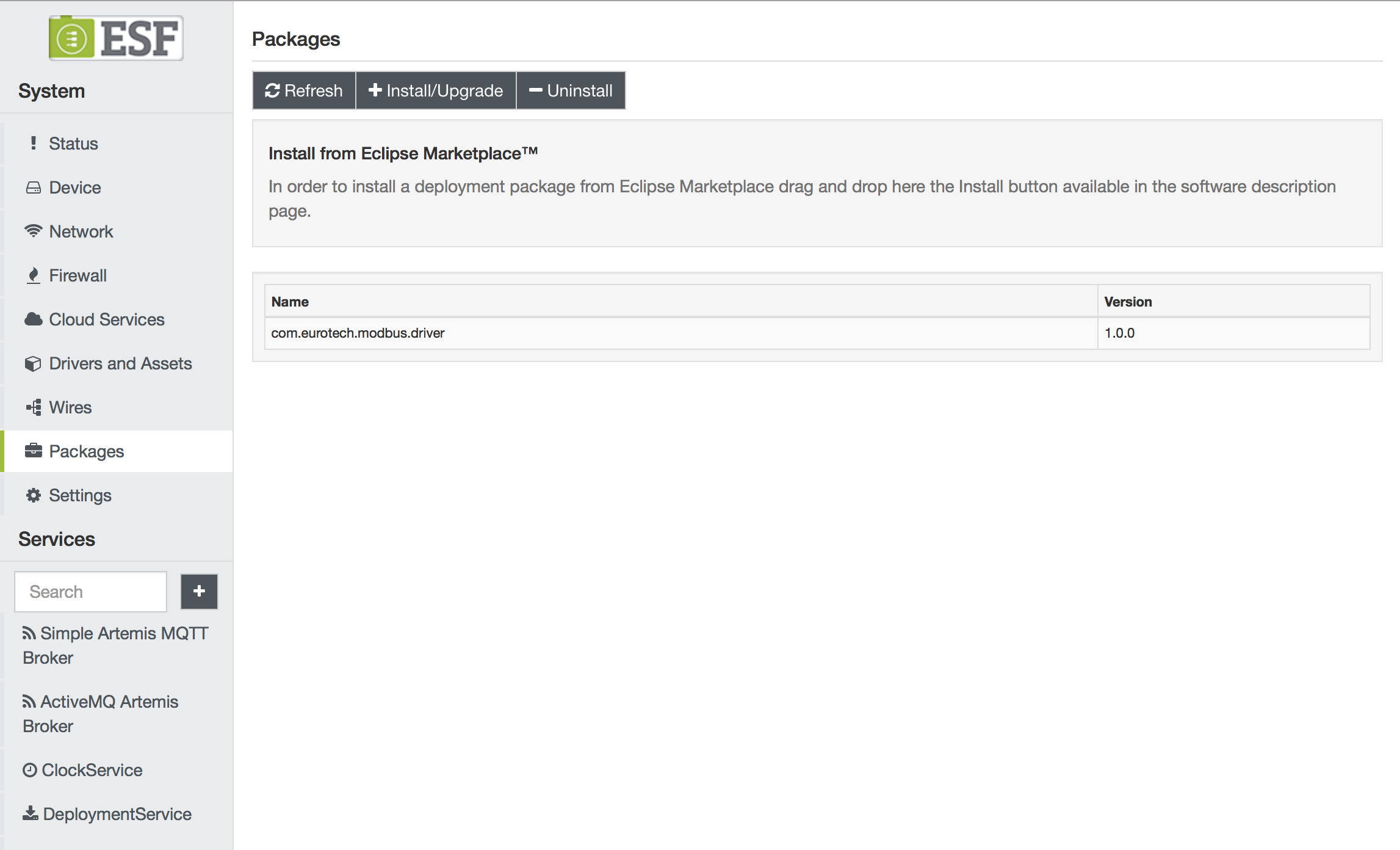Click the plus button to add a service
The height and width of the screenshot is (850, 1400).
pyautogui.click(x=199, y=591)
